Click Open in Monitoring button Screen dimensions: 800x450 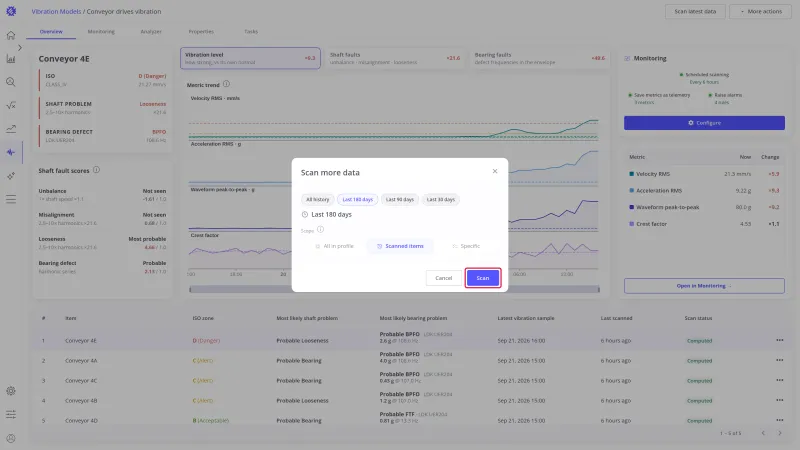704,286
